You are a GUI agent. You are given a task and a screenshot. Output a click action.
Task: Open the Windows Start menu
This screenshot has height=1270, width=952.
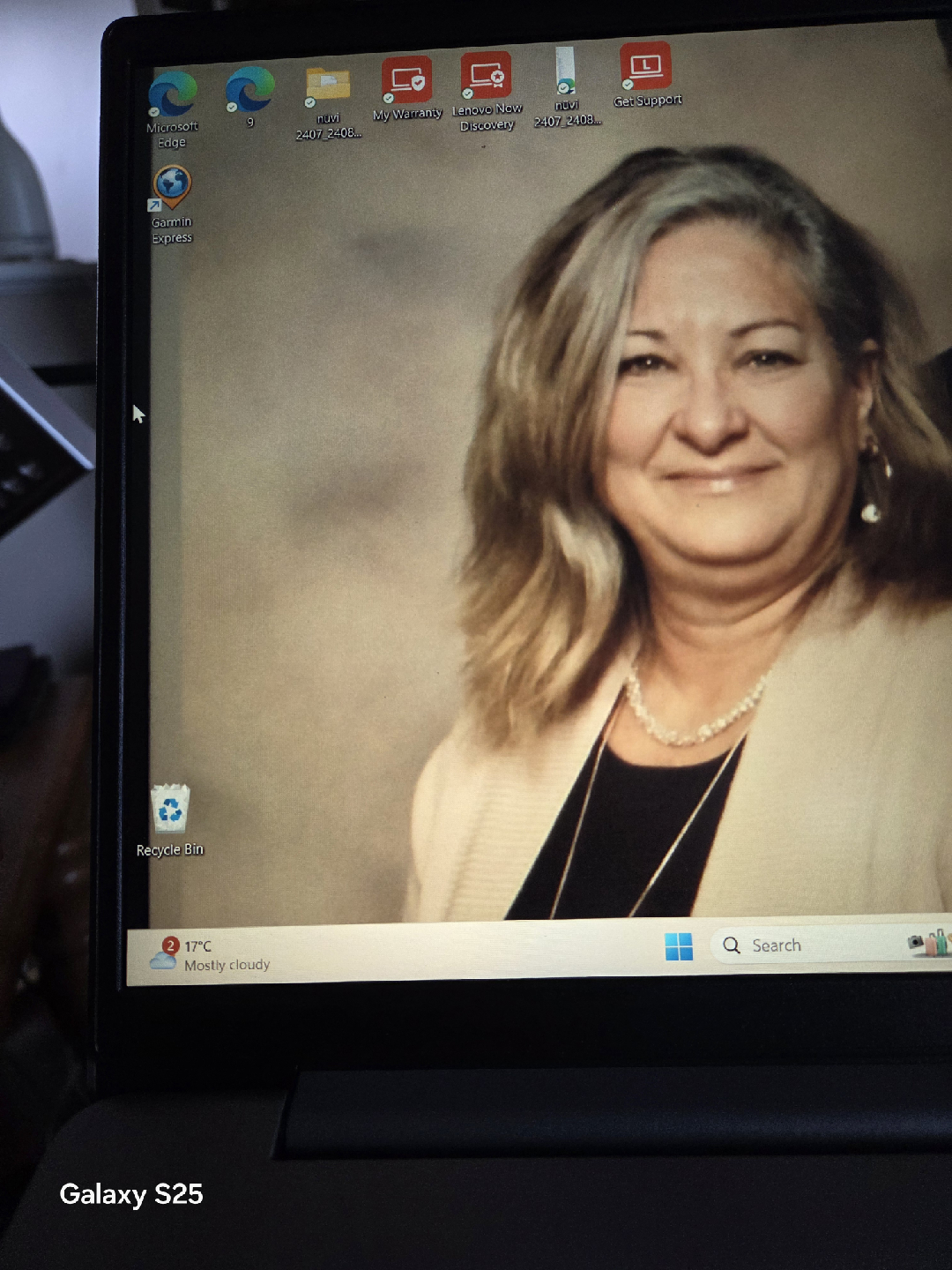(x=679, y=946)
